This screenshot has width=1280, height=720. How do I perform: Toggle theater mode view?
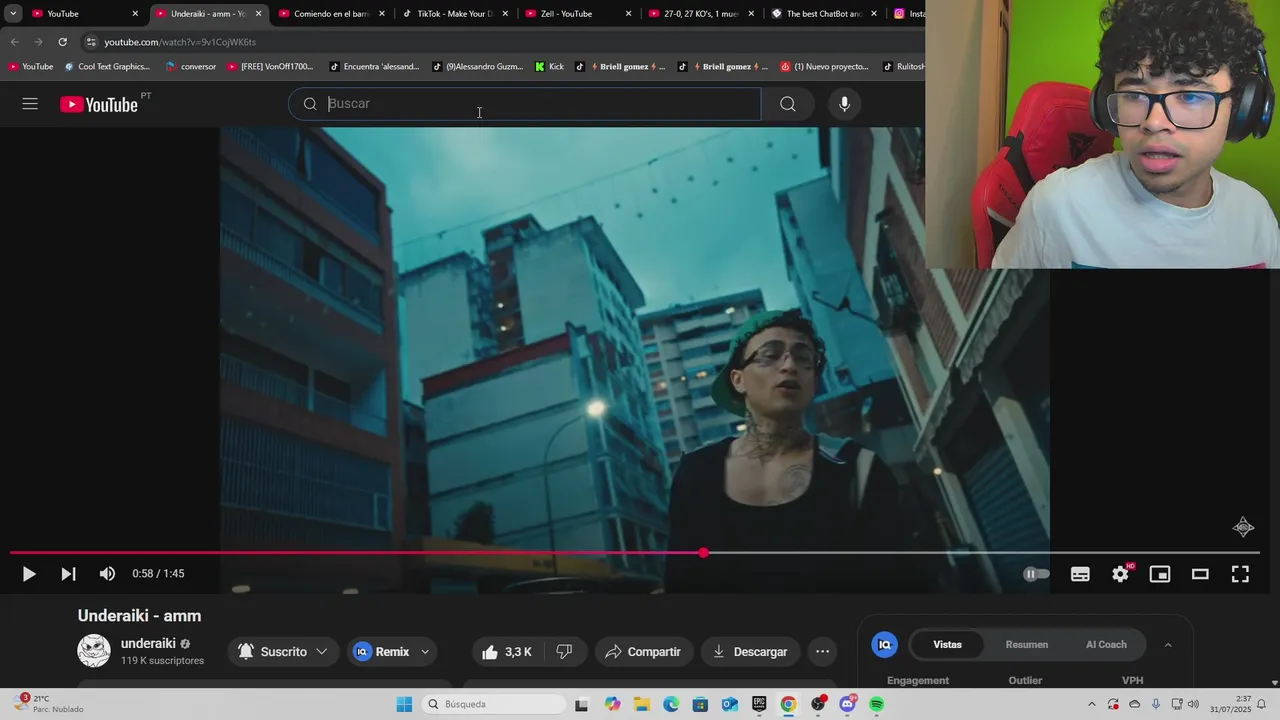click(1200, 574)
